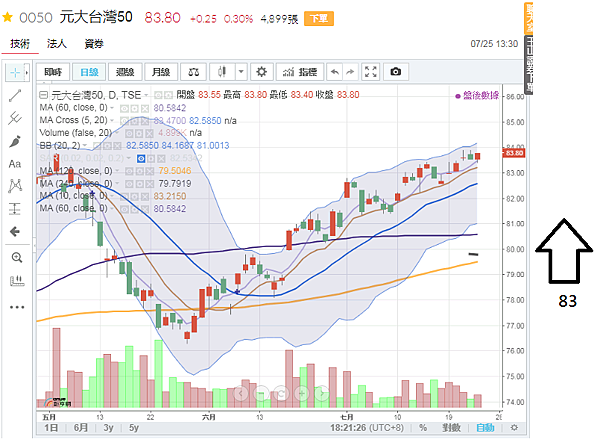600x448 pixels.
Task: Click the left arrow marker tool
Action: tap(15, 231)
